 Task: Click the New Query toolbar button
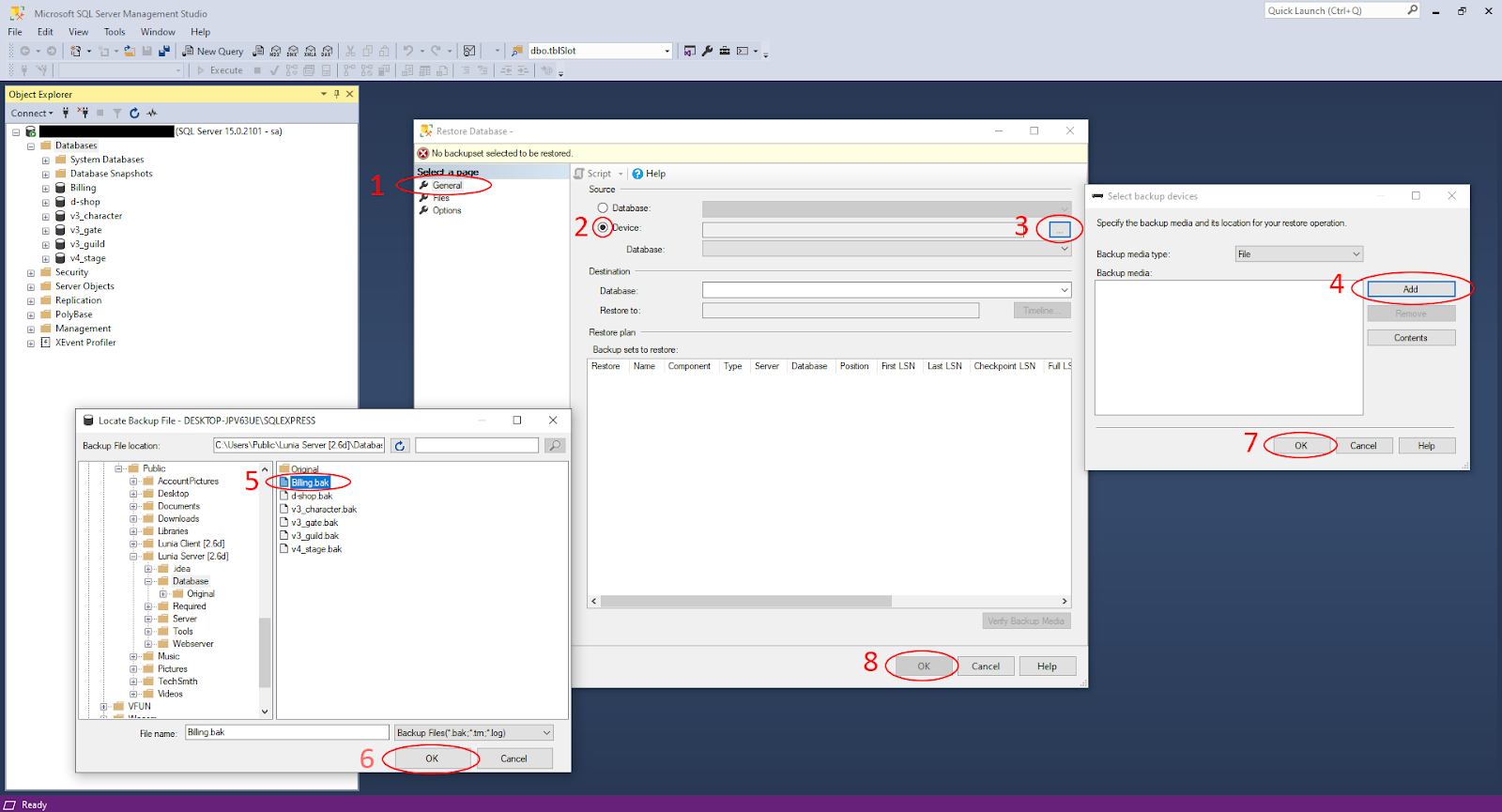click(x=213, y=51)
